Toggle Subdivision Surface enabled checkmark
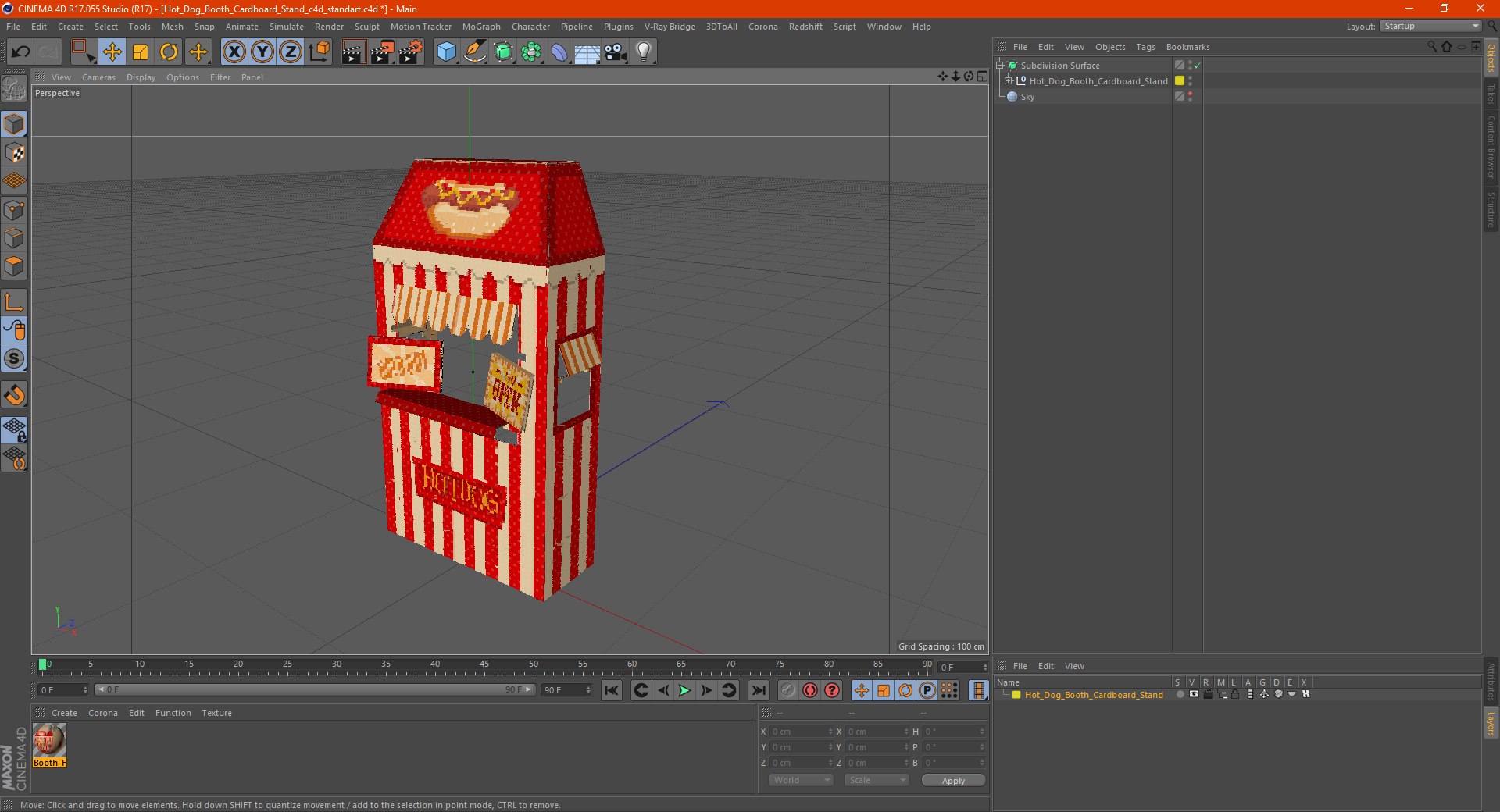This screenshot has height=812, width=1500. point(1198,66)
